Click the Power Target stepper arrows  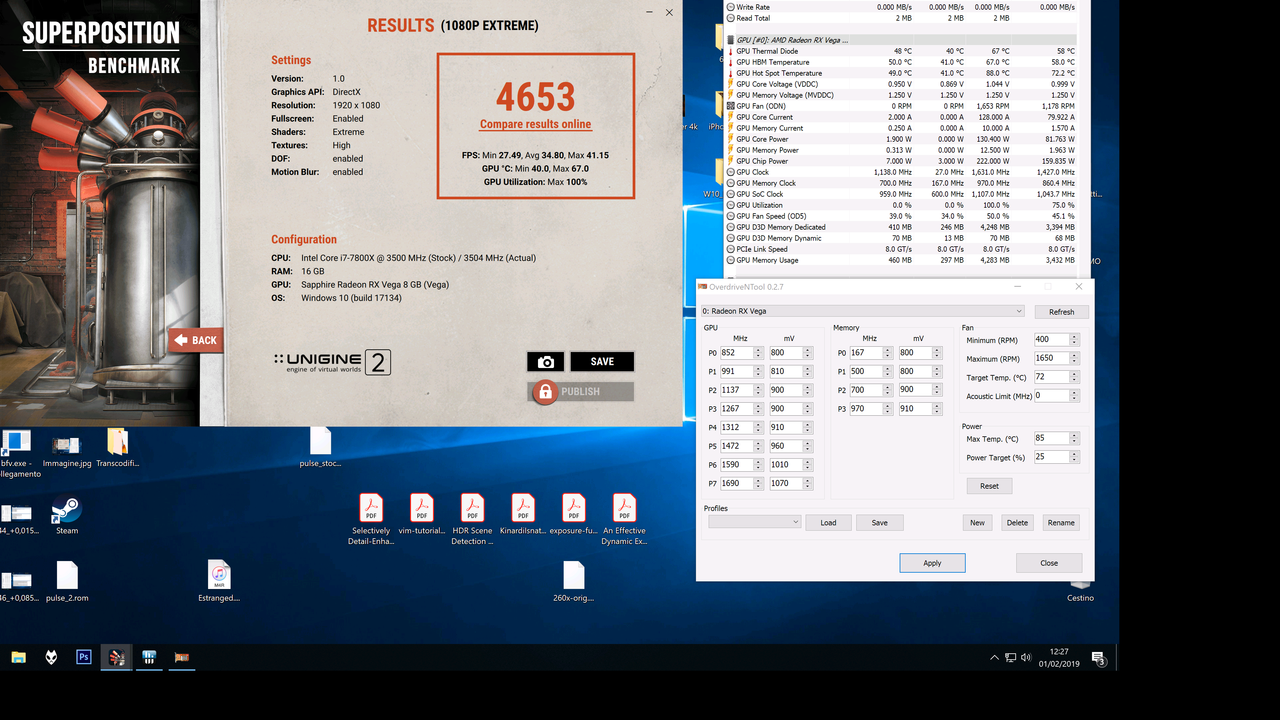[1075, 457]
